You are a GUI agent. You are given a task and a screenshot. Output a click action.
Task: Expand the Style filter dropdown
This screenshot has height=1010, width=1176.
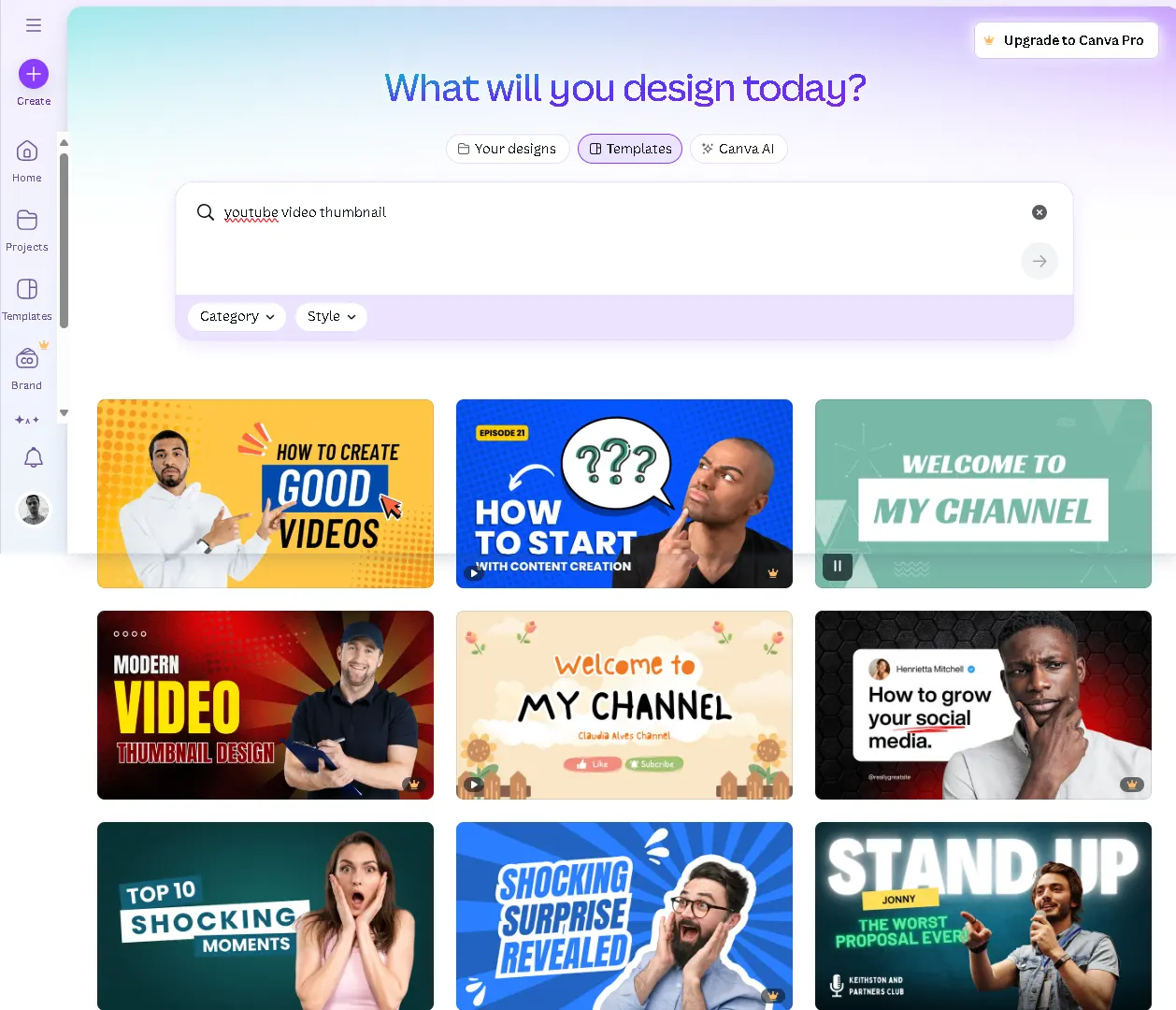point(331,316)
